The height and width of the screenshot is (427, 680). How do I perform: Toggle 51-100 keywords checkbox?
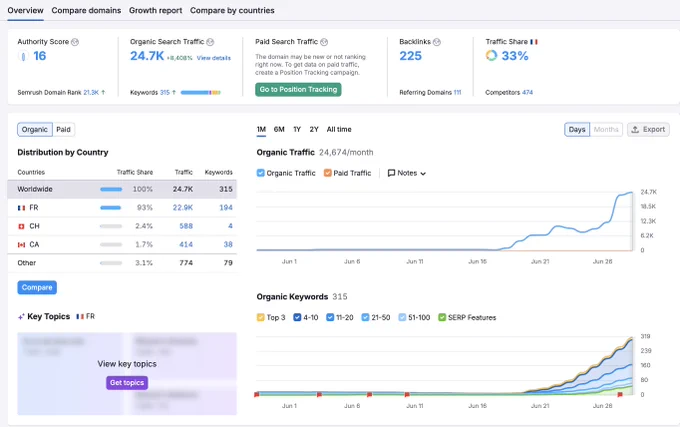[402, 317]
